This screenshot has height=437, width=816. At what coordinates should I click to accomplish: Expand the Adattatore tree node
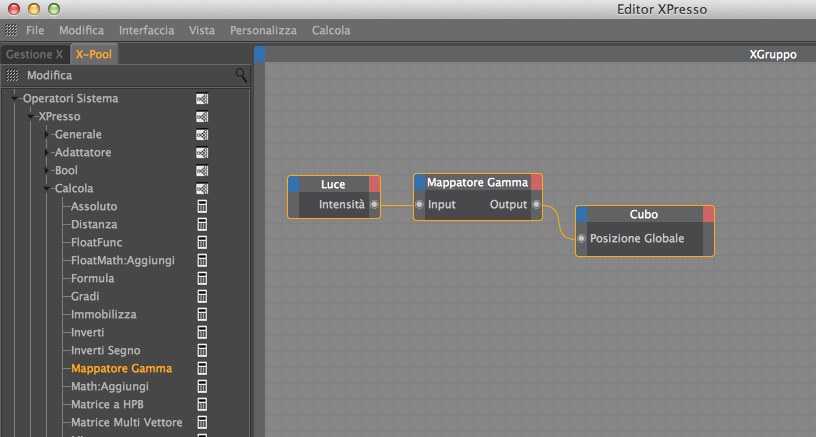47,152
